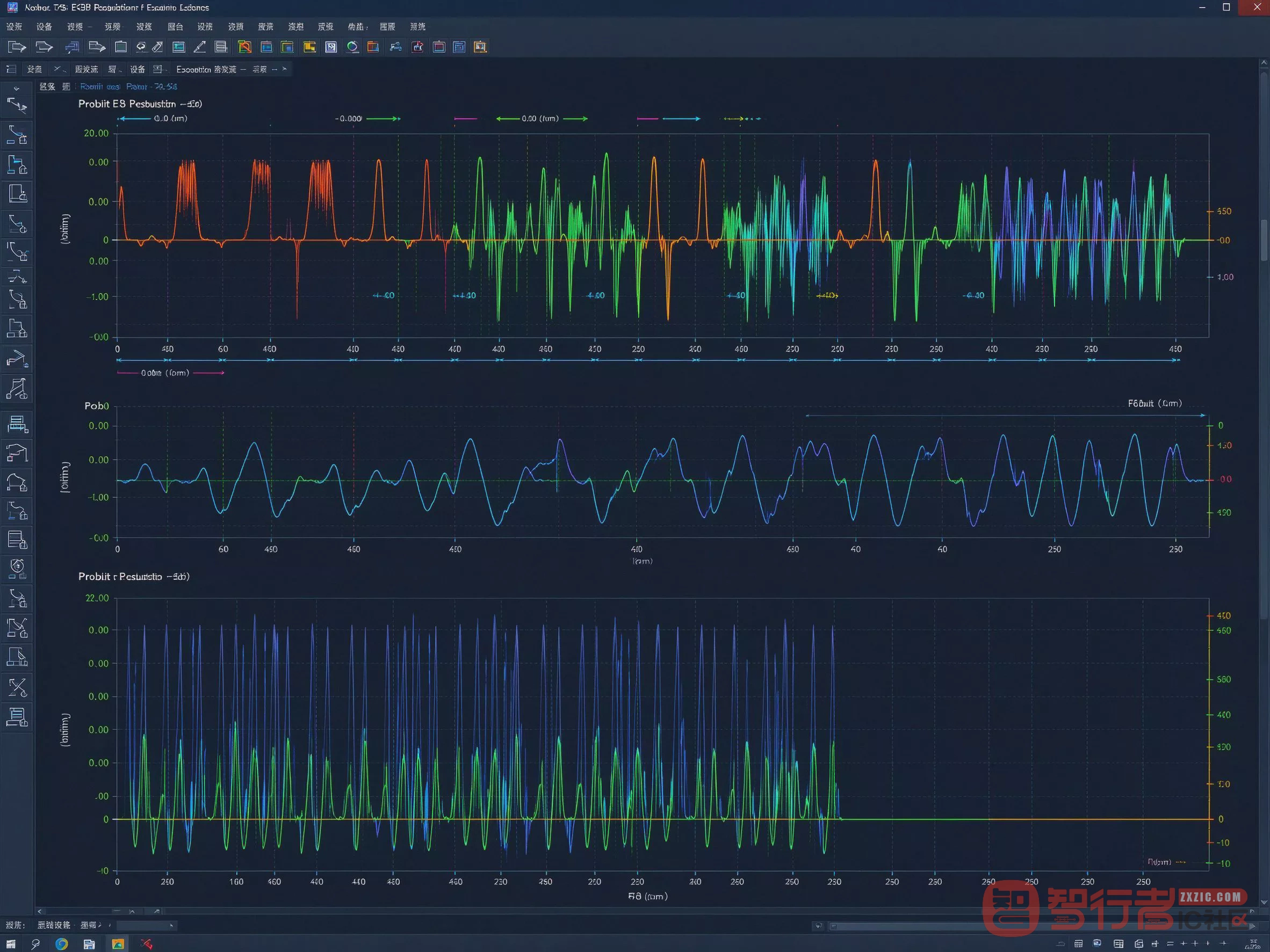Click the blue grid calendar toolbar icon
This screenshot has width=1270, height=952.
459,47
